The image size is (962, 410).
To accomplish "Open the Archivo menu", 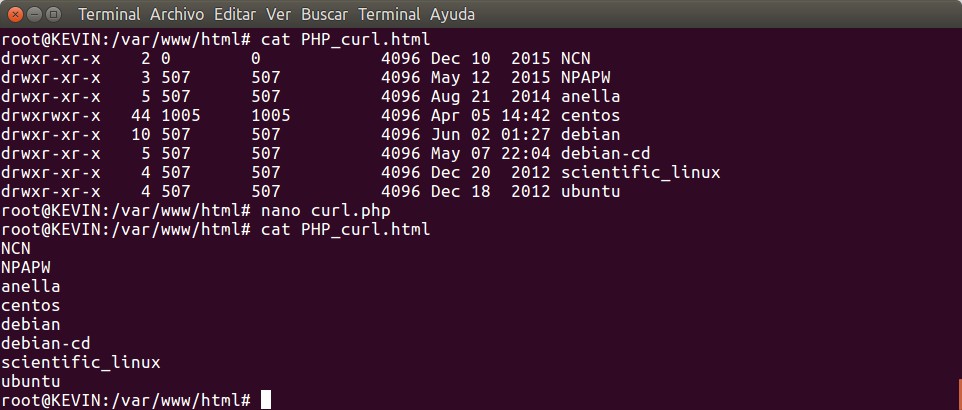I will tap(177, 15).
